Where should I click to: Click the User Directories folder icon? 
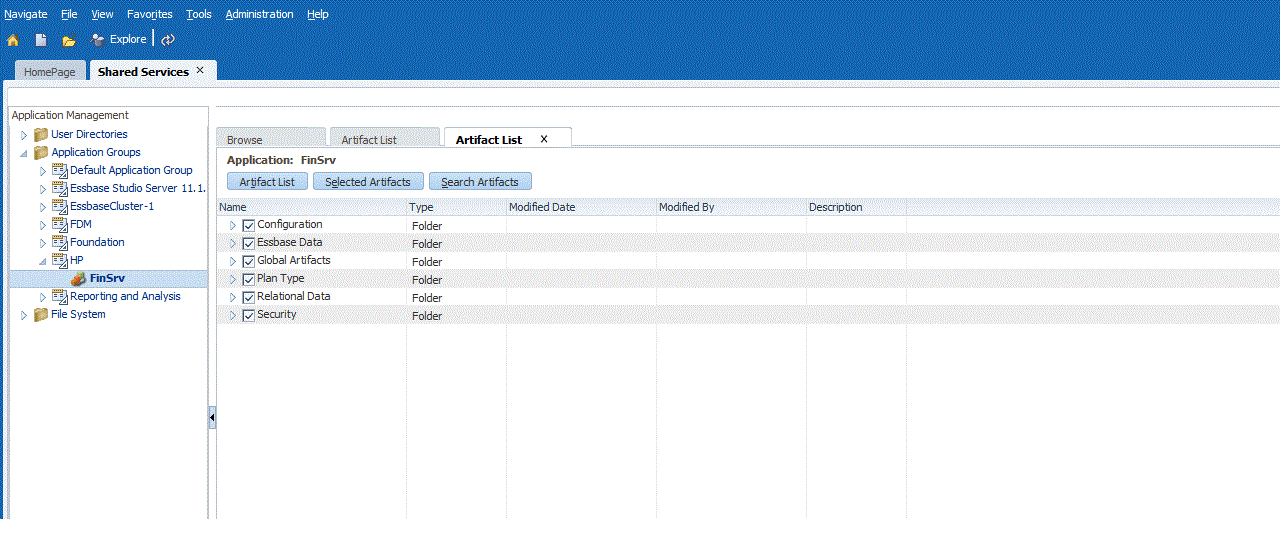tap(41, 135)
